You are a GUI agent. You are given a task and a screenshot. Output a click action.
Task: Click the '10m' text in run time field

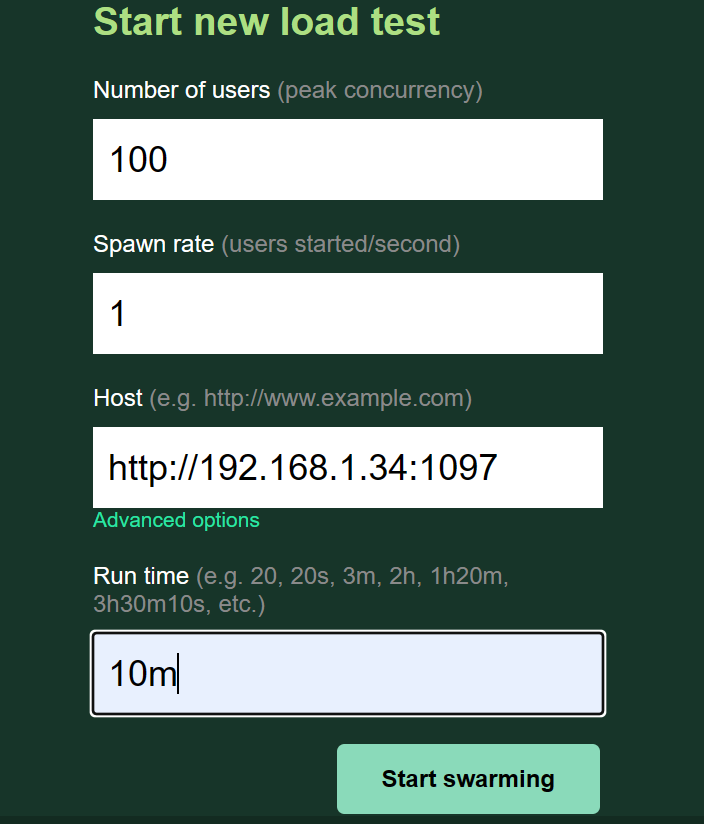click(x=142, y=674)
